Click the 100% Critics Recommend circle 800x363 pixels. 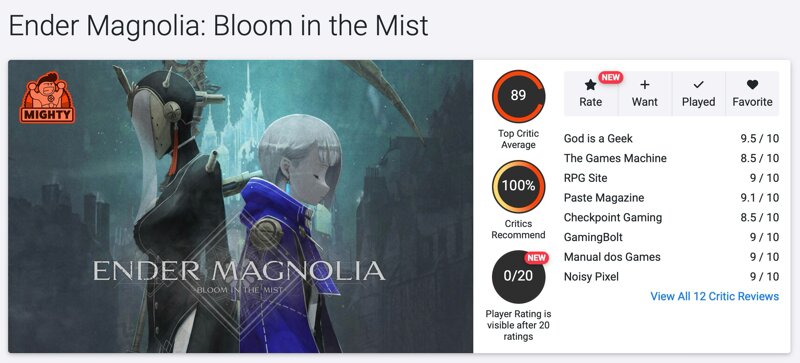click(x=518, y=186)
